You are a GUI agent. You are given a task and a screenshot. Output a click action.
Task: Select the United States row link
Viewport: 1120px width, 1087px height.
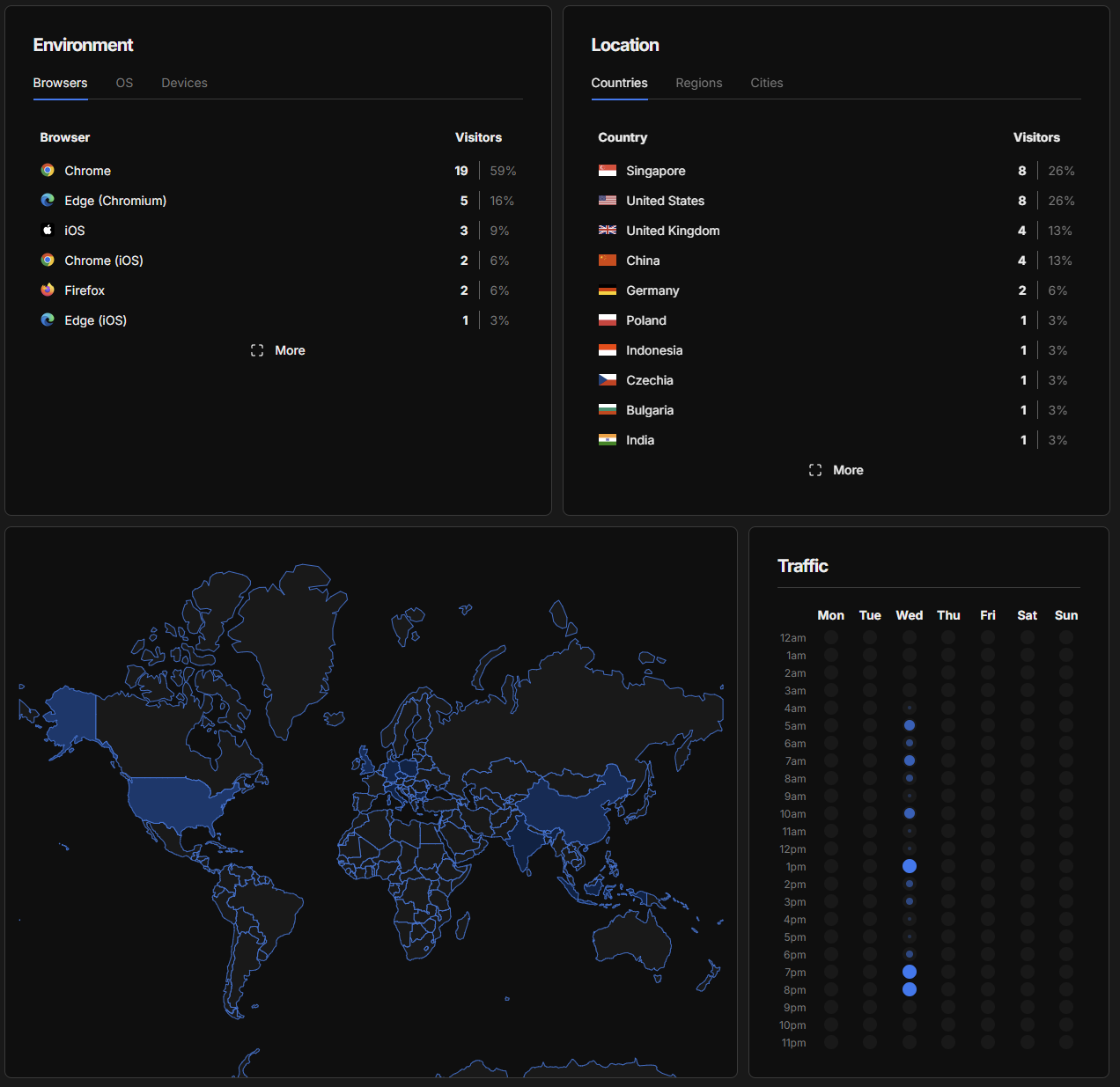(x=665, y=201)
